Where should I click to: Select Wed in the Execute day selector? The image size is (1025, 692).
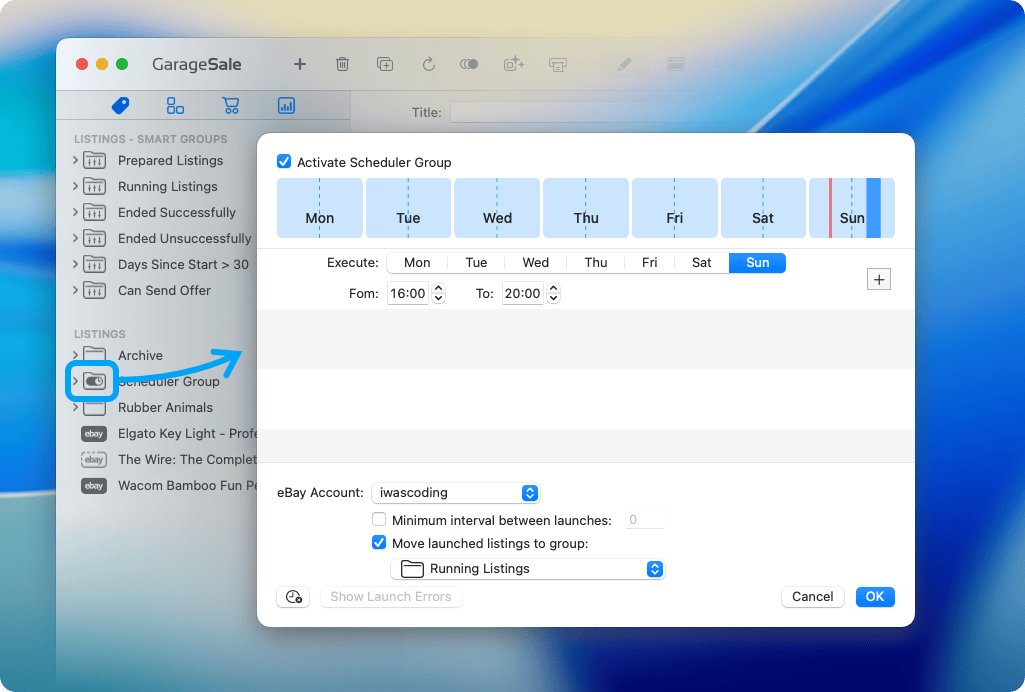[x=535, y=263]
